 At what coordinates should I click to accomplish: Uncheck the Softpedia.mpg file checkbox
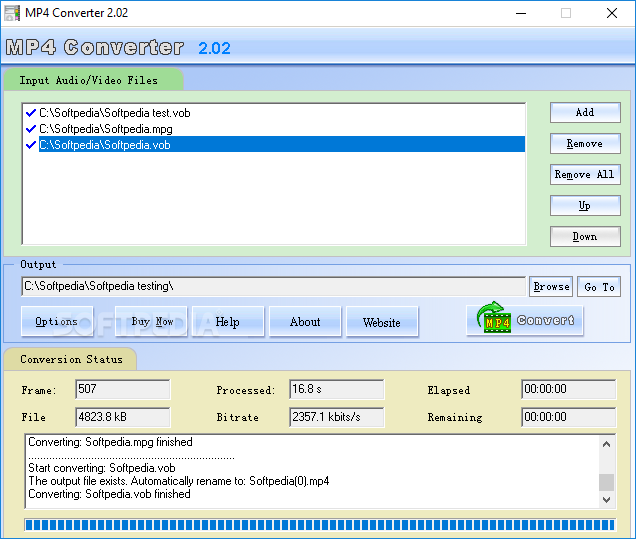coord(31,129)
